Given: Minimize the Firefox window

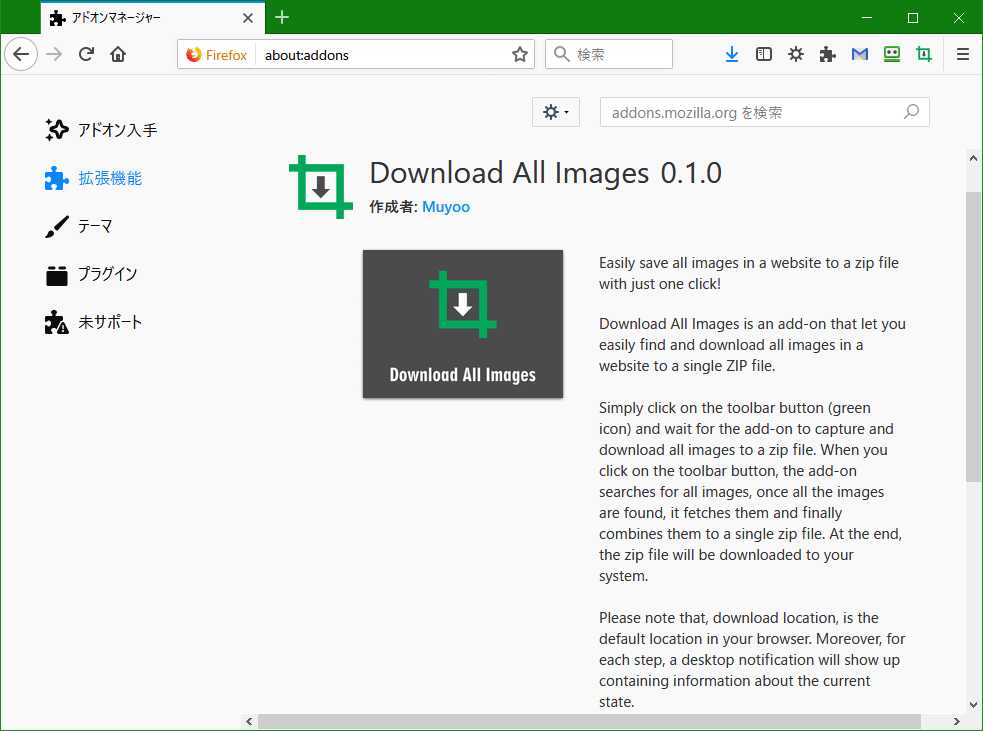Looking at the screenshot, I should 867,18.
